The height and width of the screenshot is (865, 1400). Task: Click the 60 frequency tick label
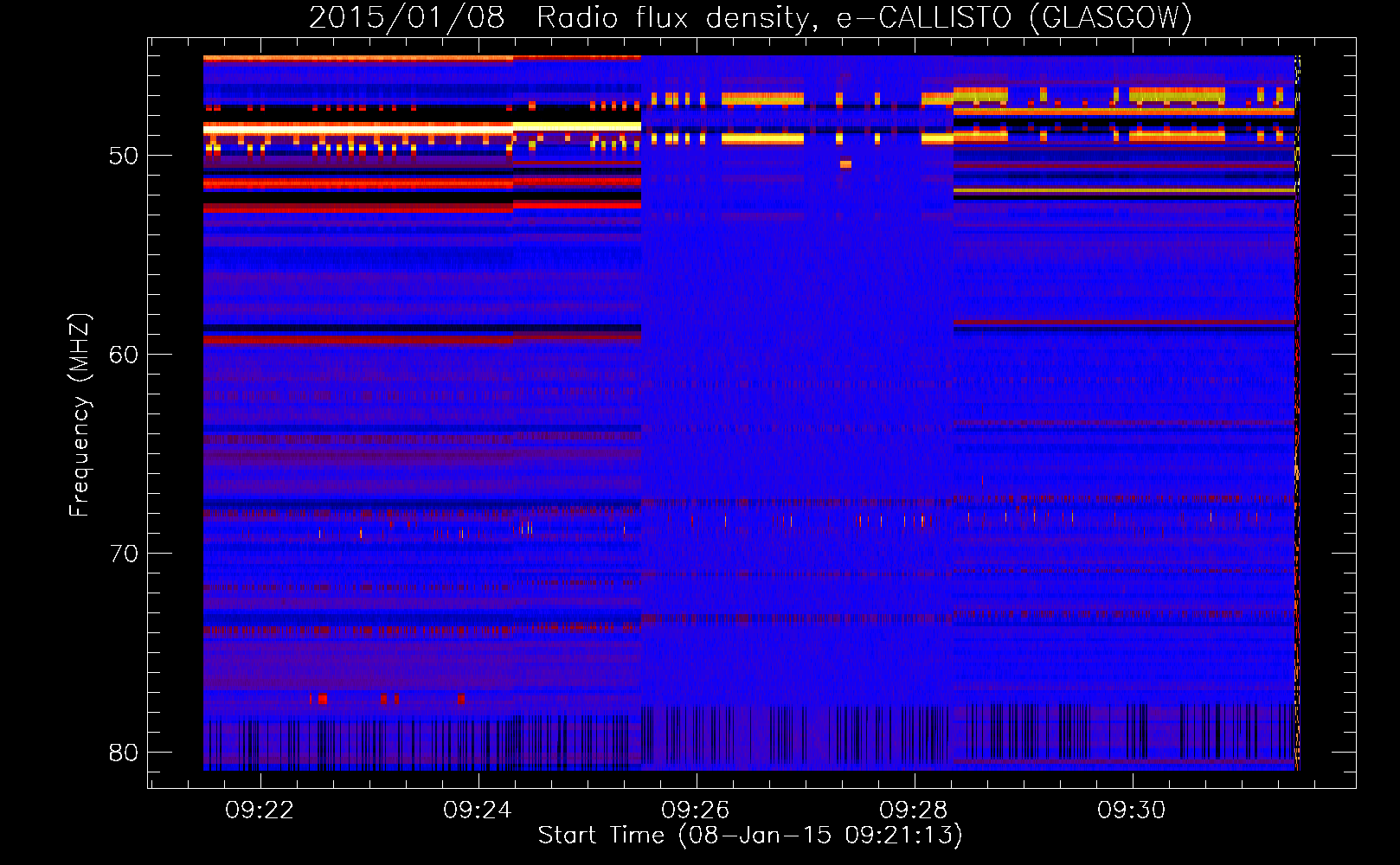pyautogui.click(x=124, y=355)
